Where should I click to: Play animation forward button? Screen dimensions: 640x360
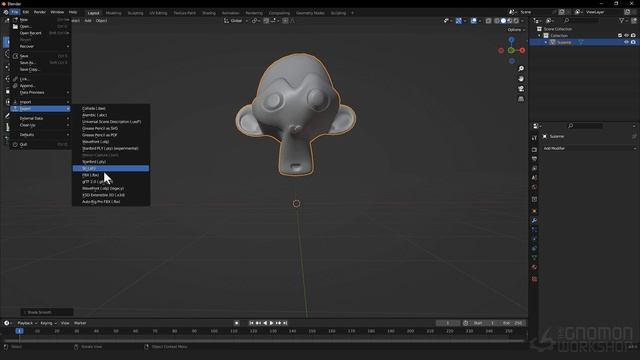[x=271, y=323]
